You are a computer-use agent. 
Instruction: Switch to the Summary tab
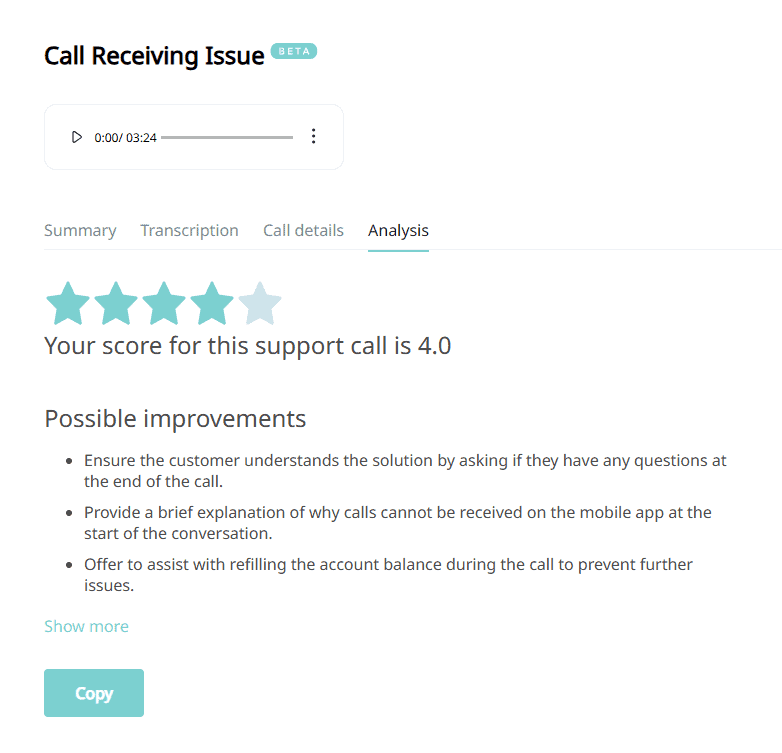(x=80, y=231)
